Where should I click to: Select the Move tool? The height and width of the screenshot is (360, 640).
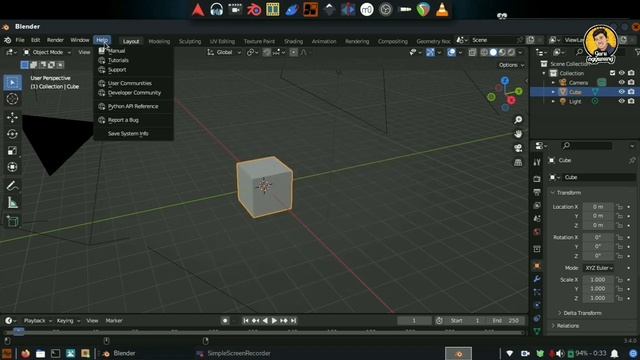[12, 118]
